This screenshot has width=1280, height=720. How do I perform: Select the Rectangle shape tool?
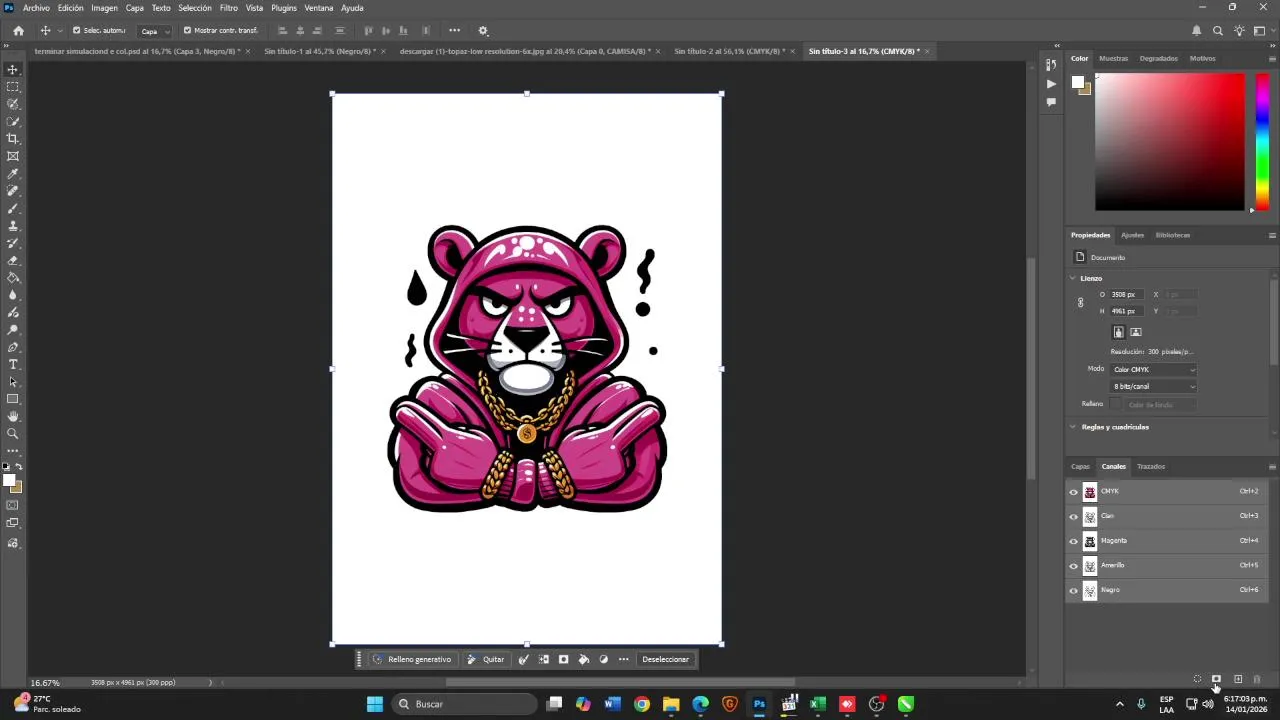(13, 399)
